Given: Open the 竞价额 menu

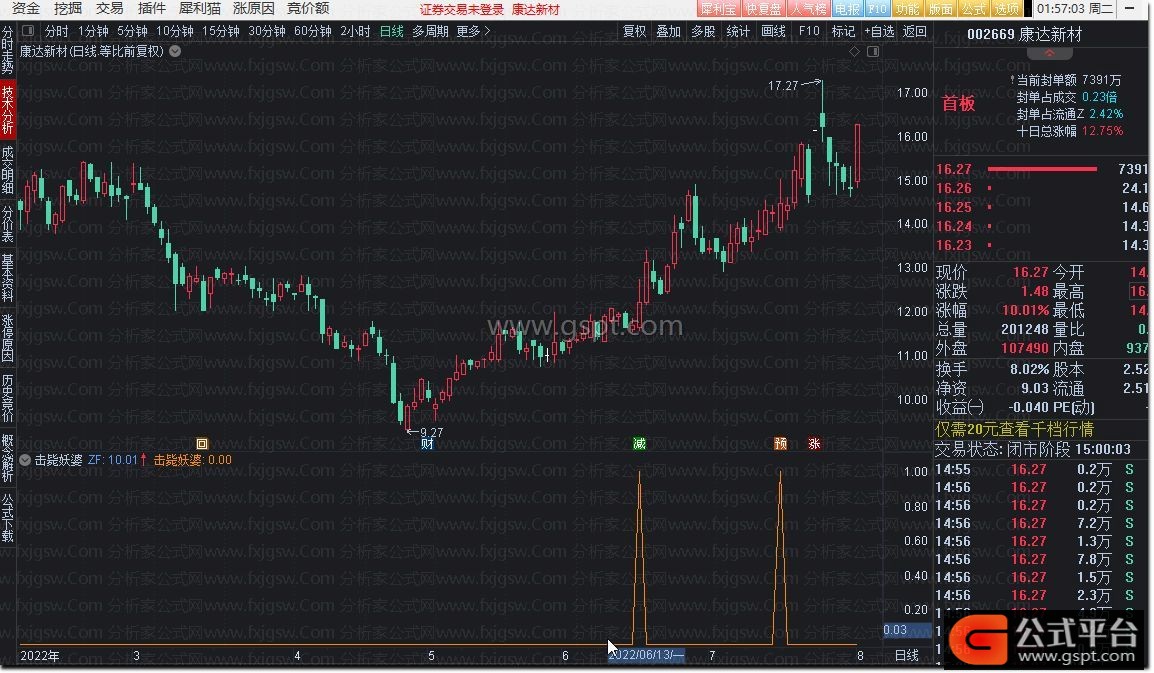Looking at the screenshot, I should tap(308, 9).
